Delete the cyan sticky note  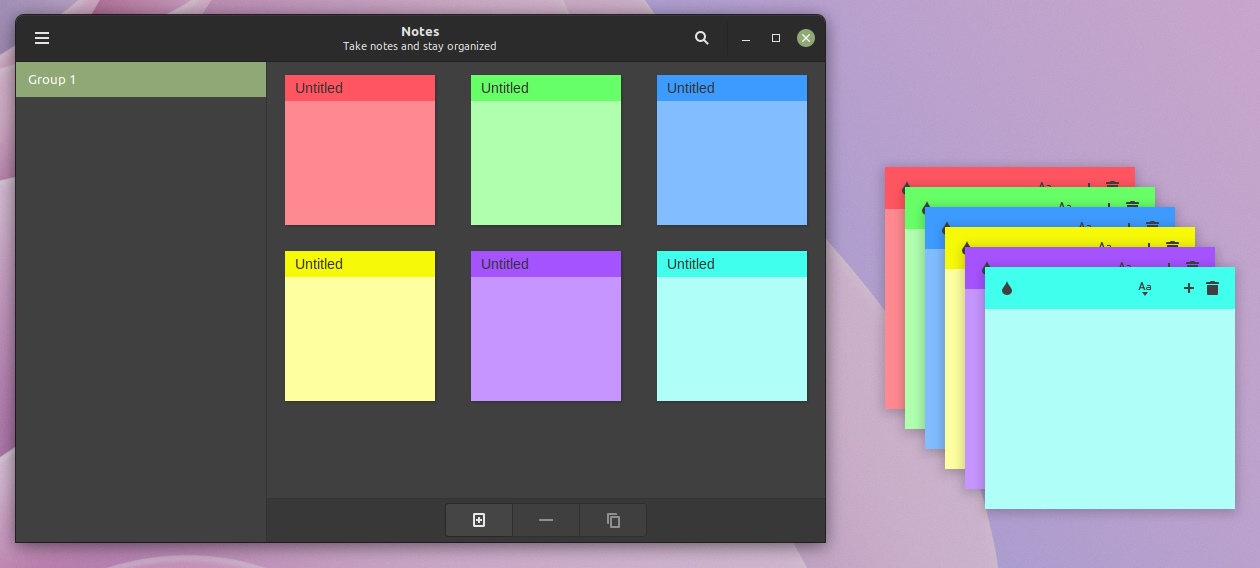coord(1213,288)
